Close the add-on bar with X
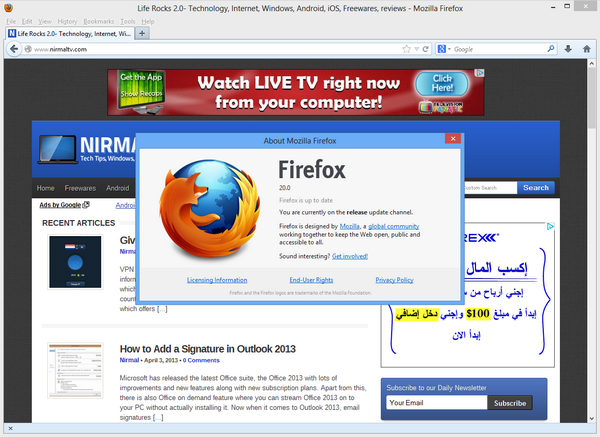The height and width of the screenshot is (437, 600). [x=10, y=428]
